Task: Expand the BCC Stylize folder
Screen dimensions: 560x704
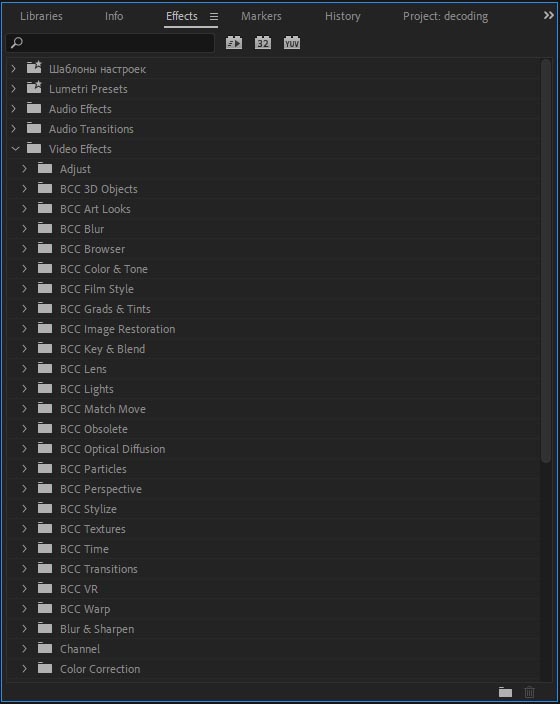Action: [x=25, y=509]
